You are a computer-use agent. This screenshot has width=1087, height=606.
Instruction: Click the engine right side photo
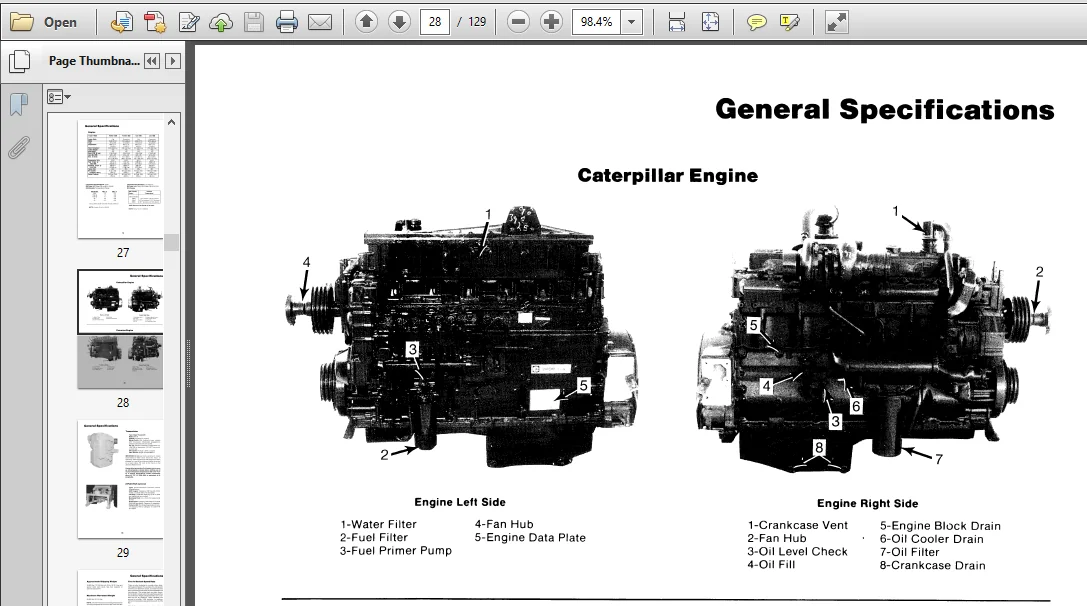pyautogui.click(x=873, y=340)
